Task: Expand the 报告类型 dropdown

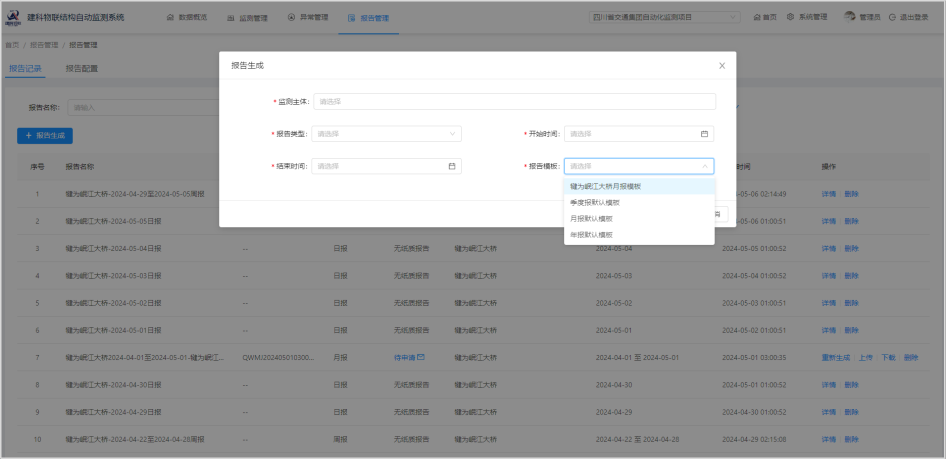Action: [x=387, y=134]
